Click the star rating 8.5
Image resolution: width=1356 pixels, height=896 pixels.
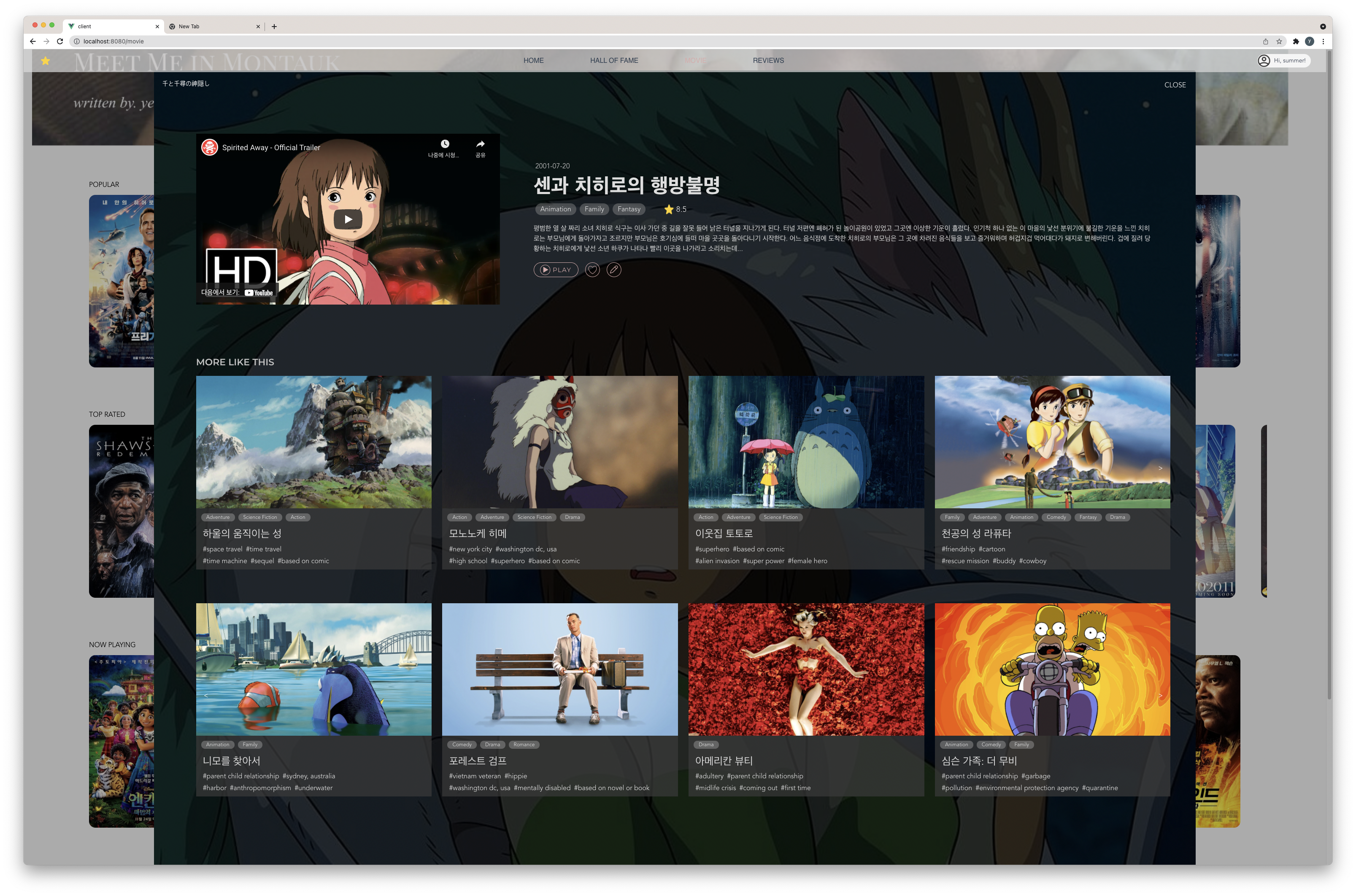675,209
